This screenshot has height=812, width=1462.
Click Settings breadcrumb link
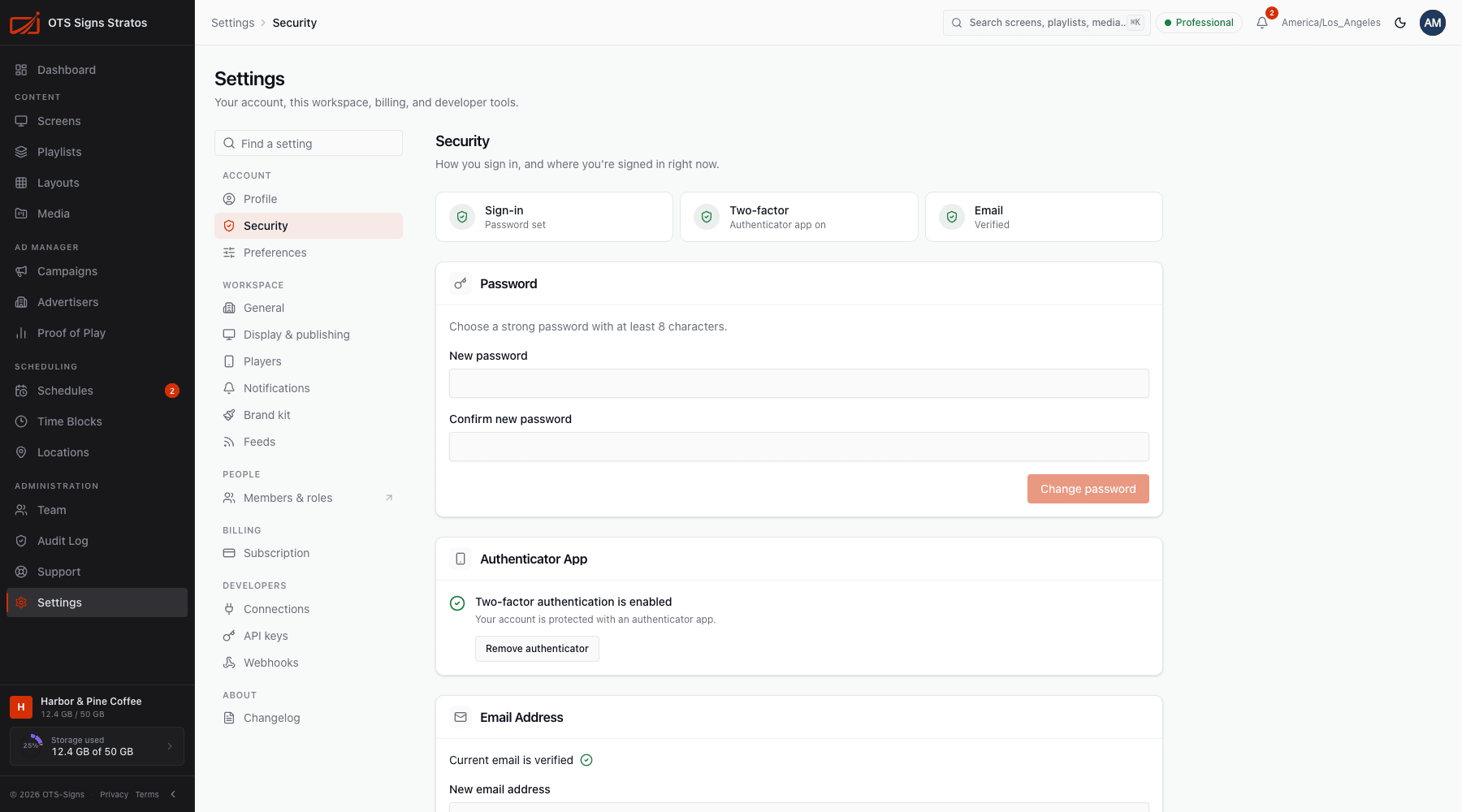point(232,23)
